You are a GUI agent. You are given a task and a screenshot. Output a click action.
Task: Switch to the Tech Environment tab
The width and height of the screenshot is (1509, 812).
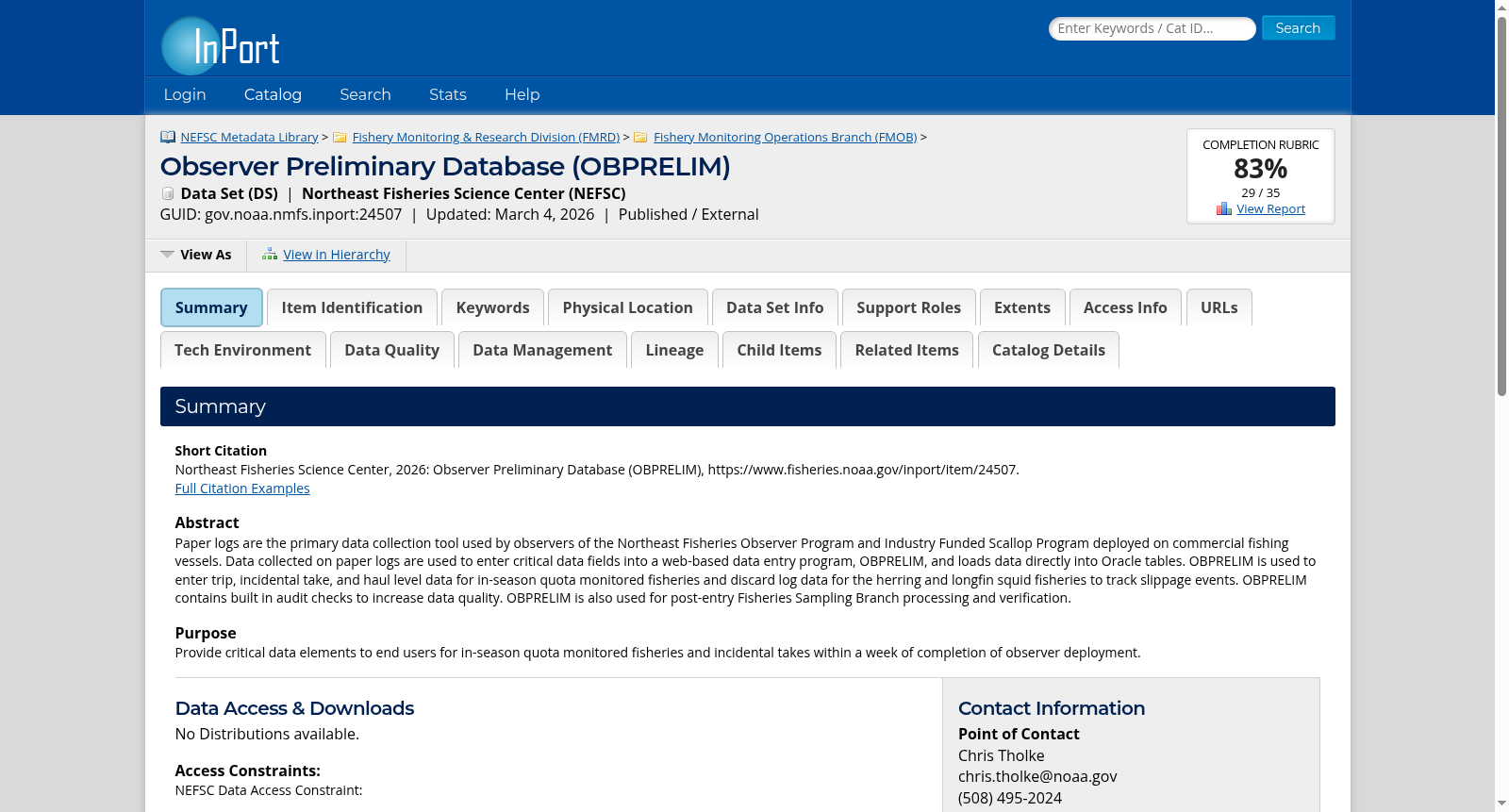click(242, 350)
